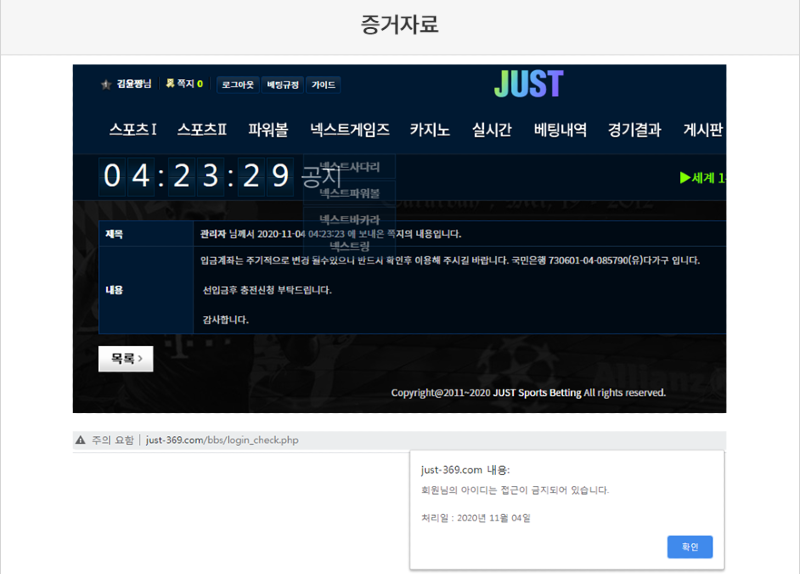Choose 넥스트바카라 from the submenu
Image resolution: width=800 pixels, height=574 pixels.
pos(349,219)
